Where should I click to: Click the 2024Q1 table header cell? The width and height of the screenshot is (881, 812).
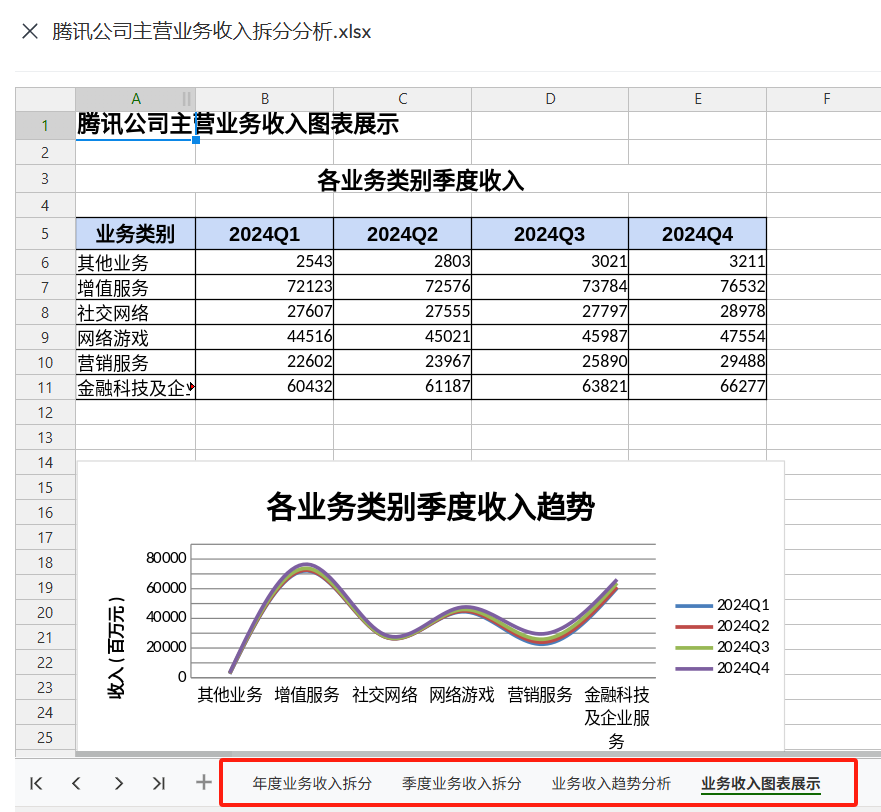(265, 234)
